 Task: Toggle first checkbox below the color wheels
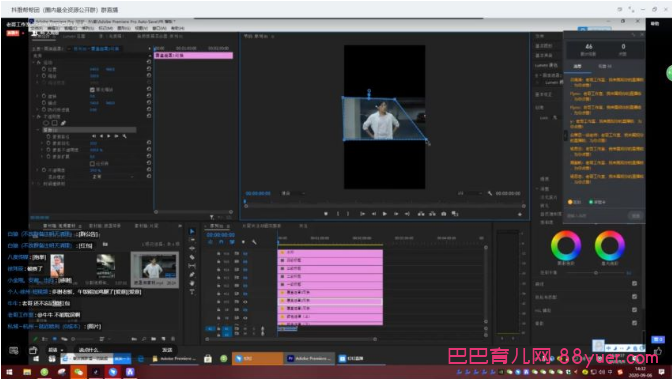point(634,283)
